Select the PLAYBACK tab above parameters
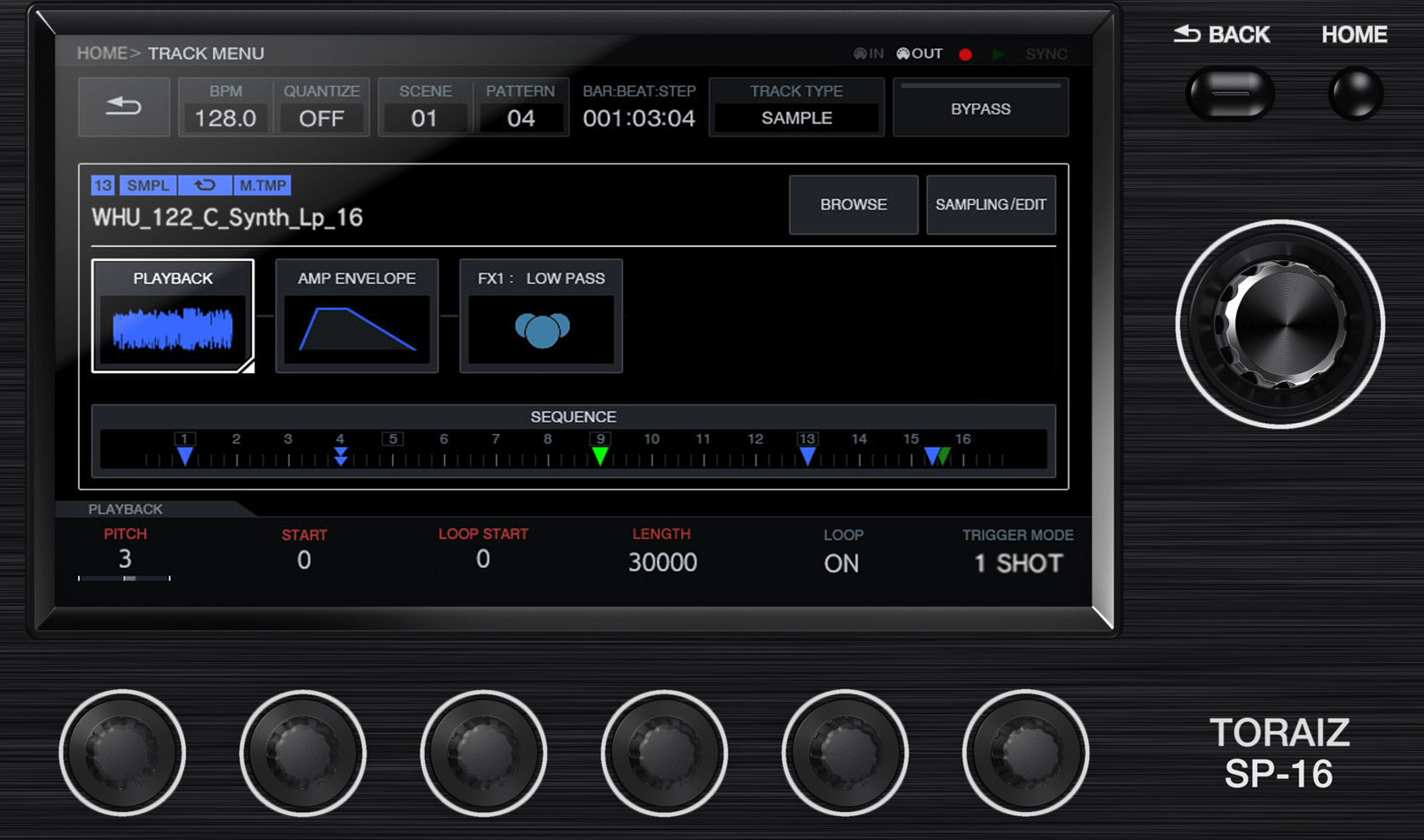Screen dimensions: 1424x840 (124, 509)
